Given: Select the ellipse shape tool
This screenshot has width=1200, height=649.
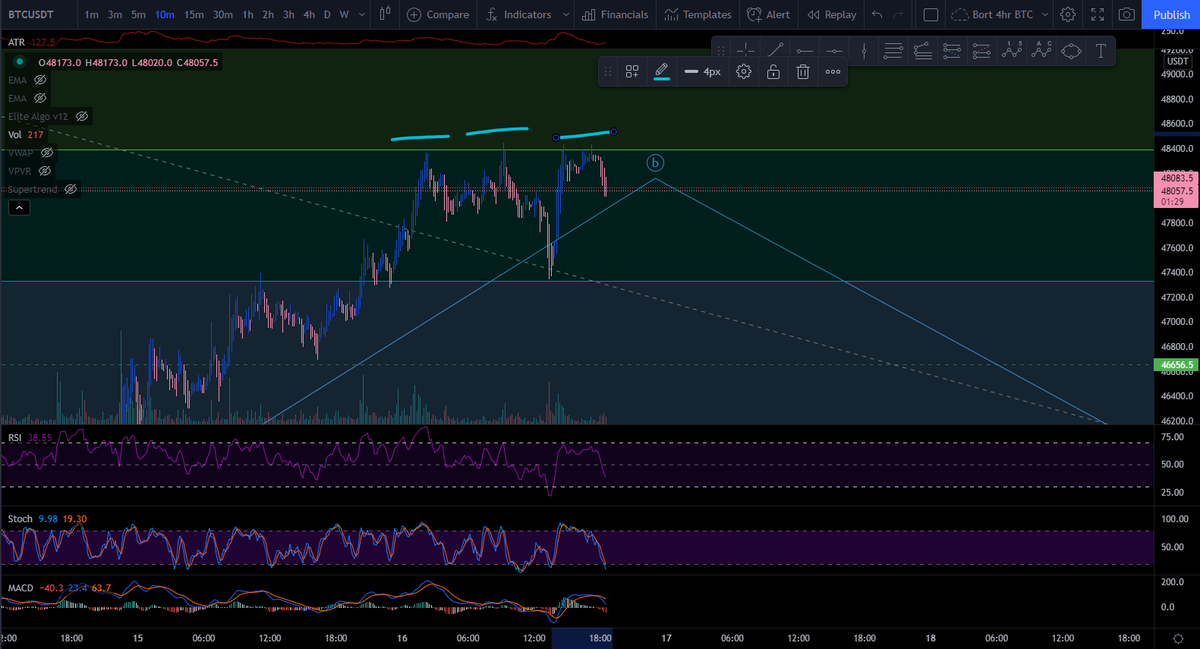Looking at the screenshot, I should 1071,50.
